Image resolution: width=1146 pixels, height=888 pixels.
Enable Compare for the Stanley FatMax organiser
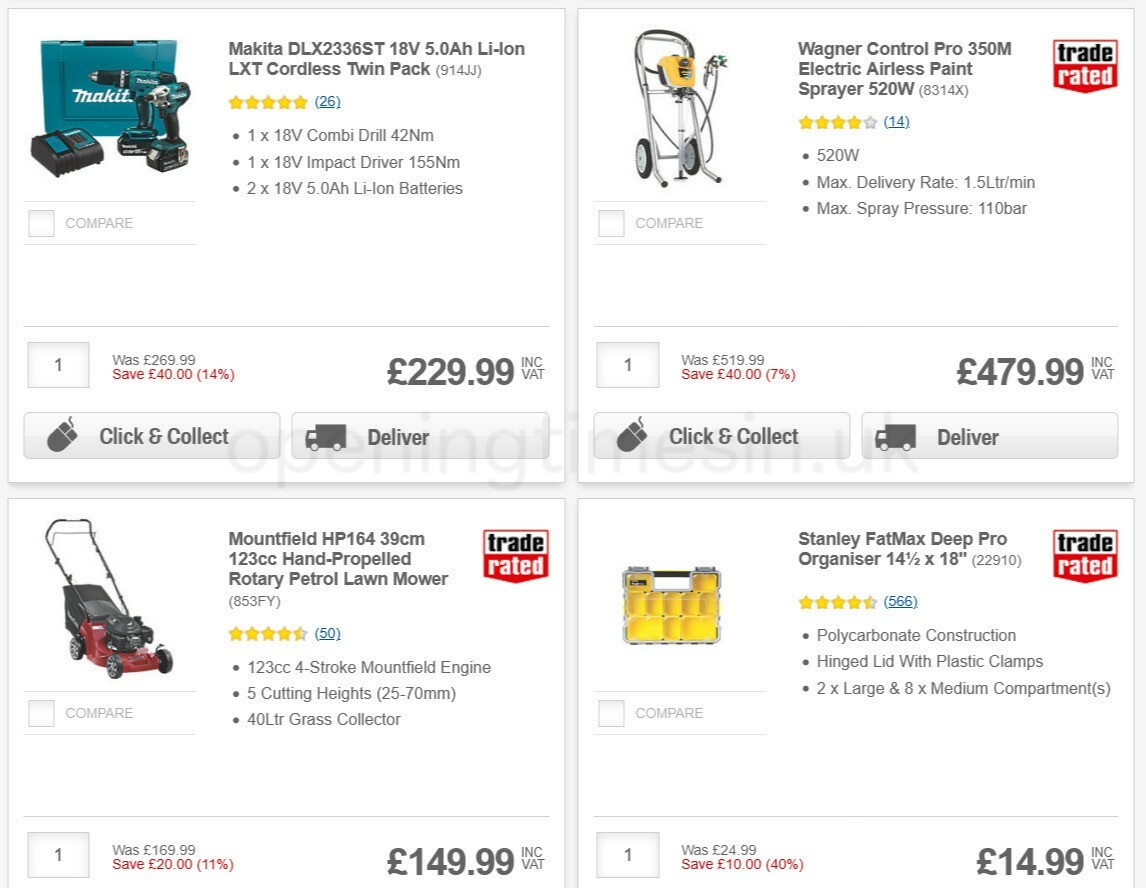(x=610, y=713)
